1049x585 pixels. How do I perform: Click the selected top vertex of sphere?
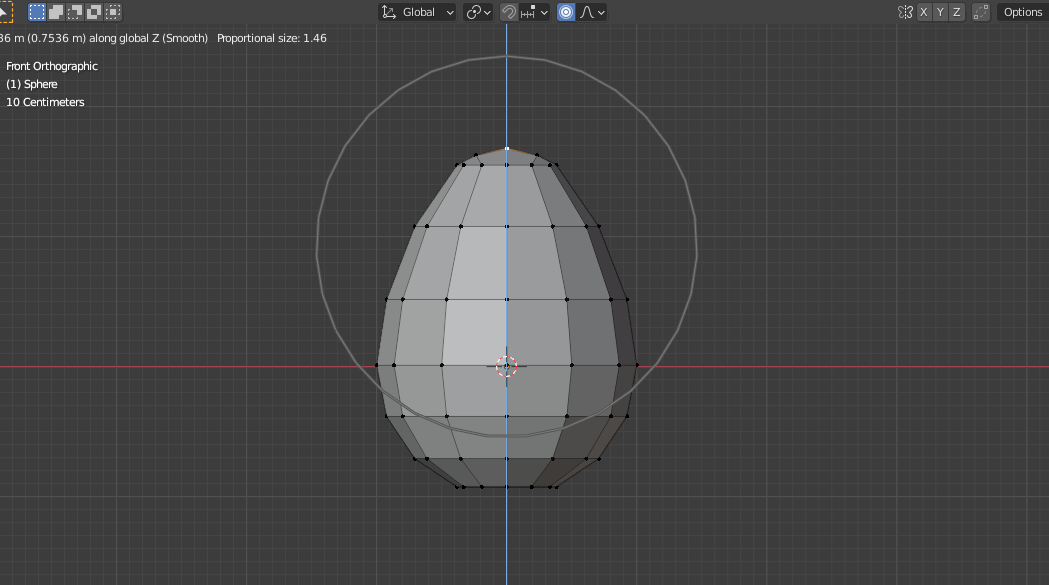pos(506,149)
